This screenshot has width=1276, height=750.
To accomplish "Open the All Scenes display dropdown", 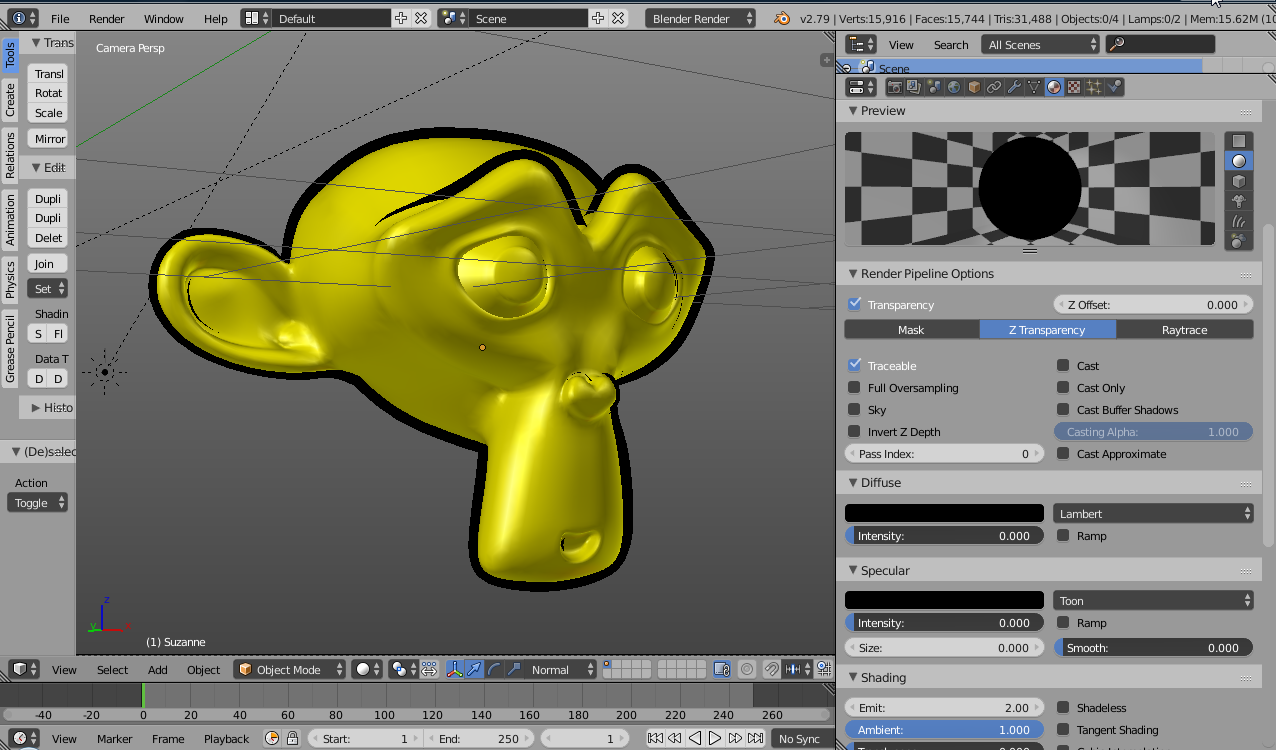I will pos(1040,44).
